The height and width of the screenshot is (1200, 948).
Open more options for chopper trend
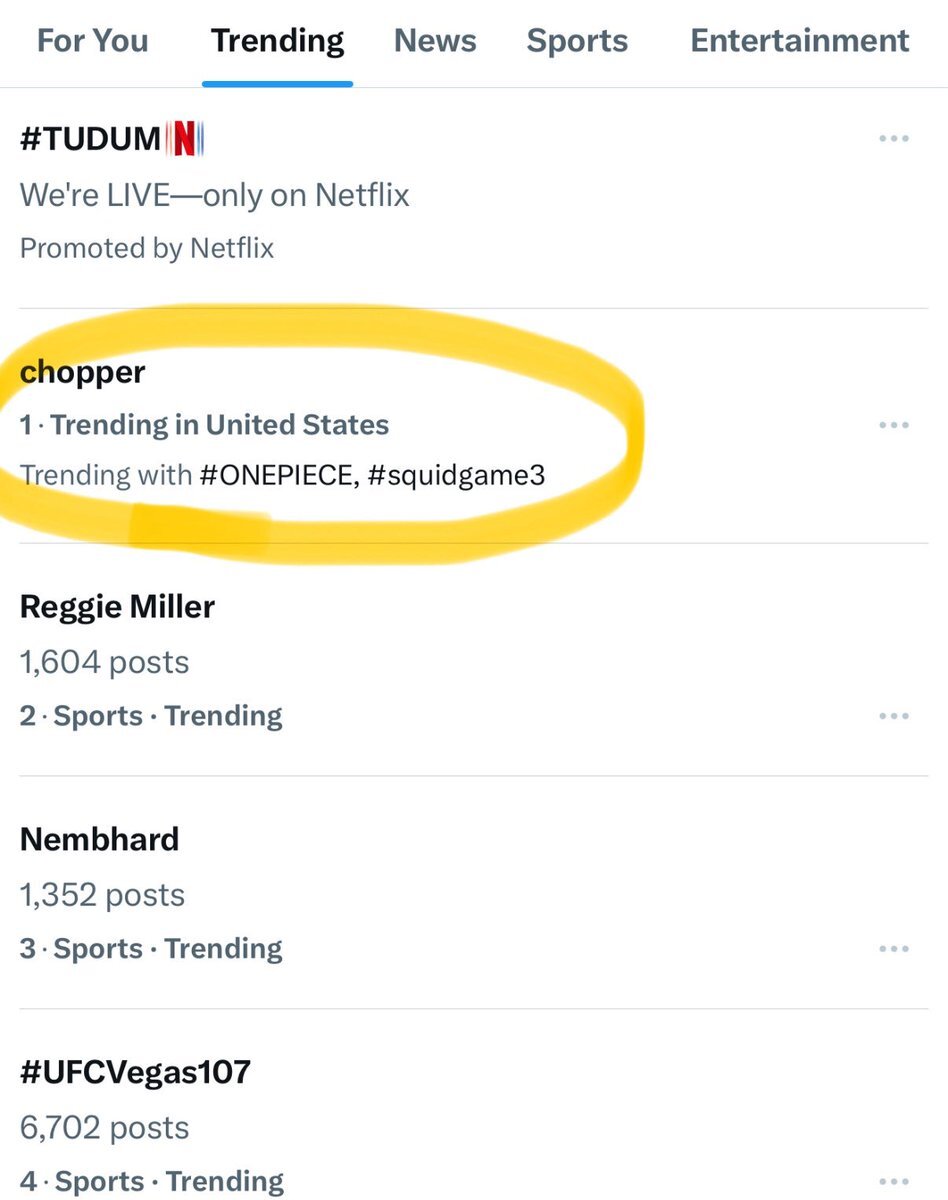coord(893,425)
